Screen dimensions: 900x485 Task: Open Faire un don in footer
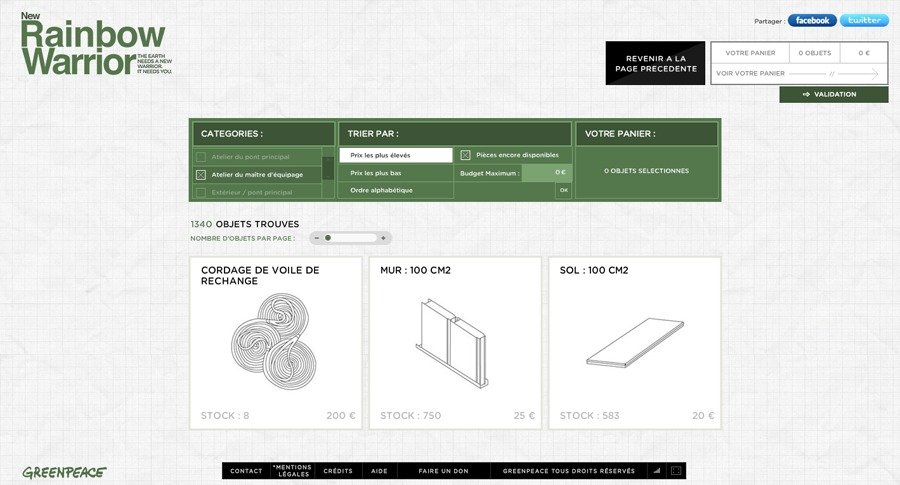[443, 471]
